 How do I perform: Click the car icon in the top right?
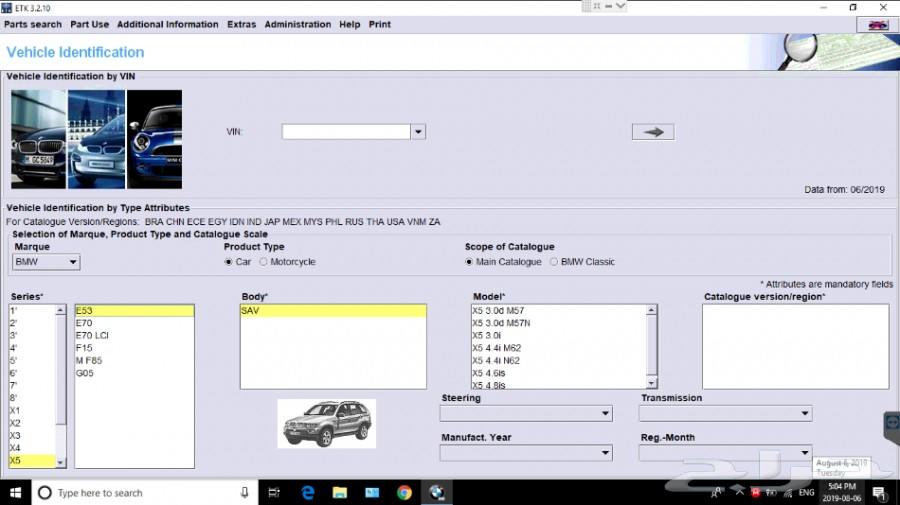[876, 25]
